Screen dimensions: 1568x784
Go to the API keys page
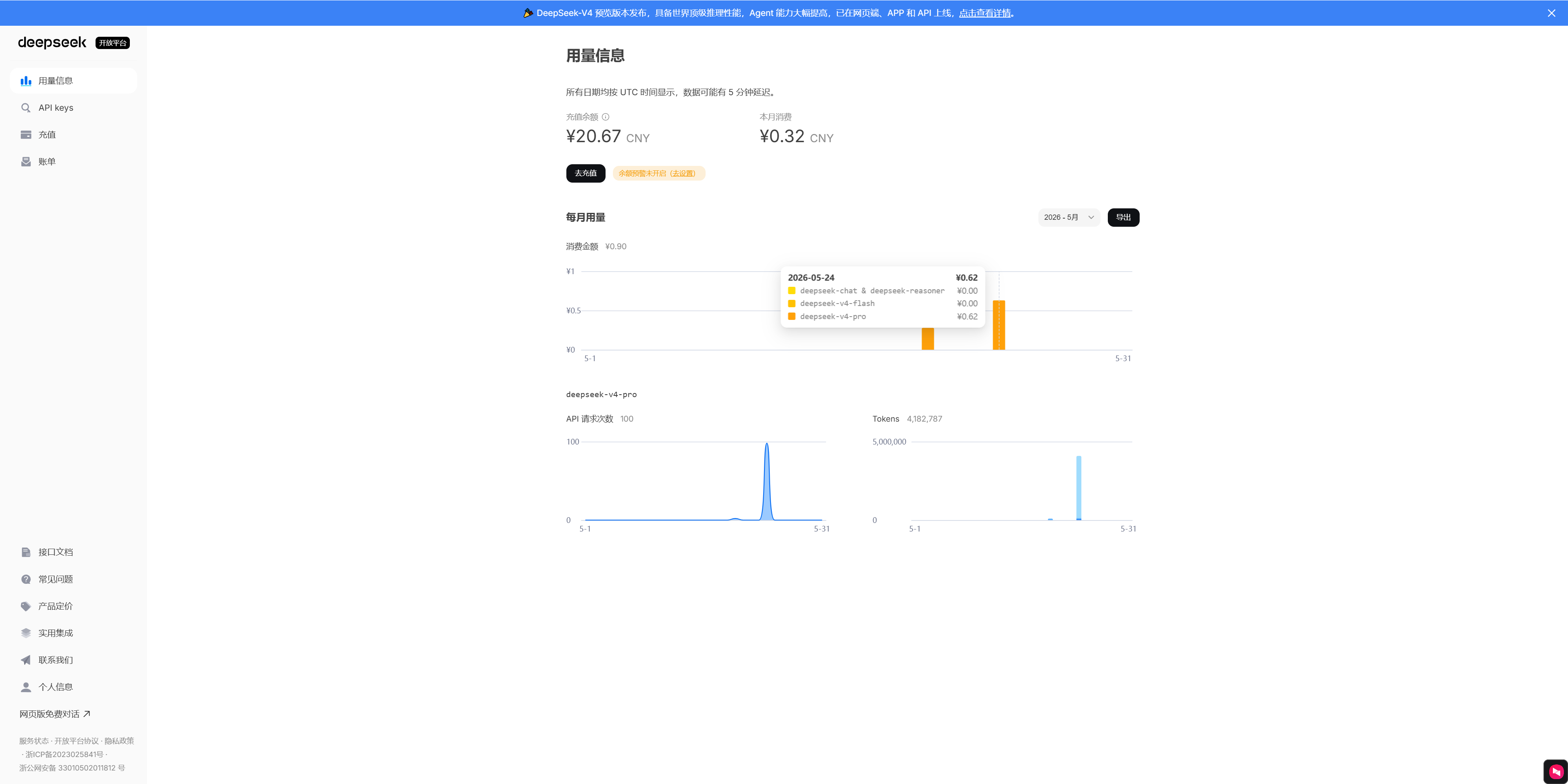73,108
